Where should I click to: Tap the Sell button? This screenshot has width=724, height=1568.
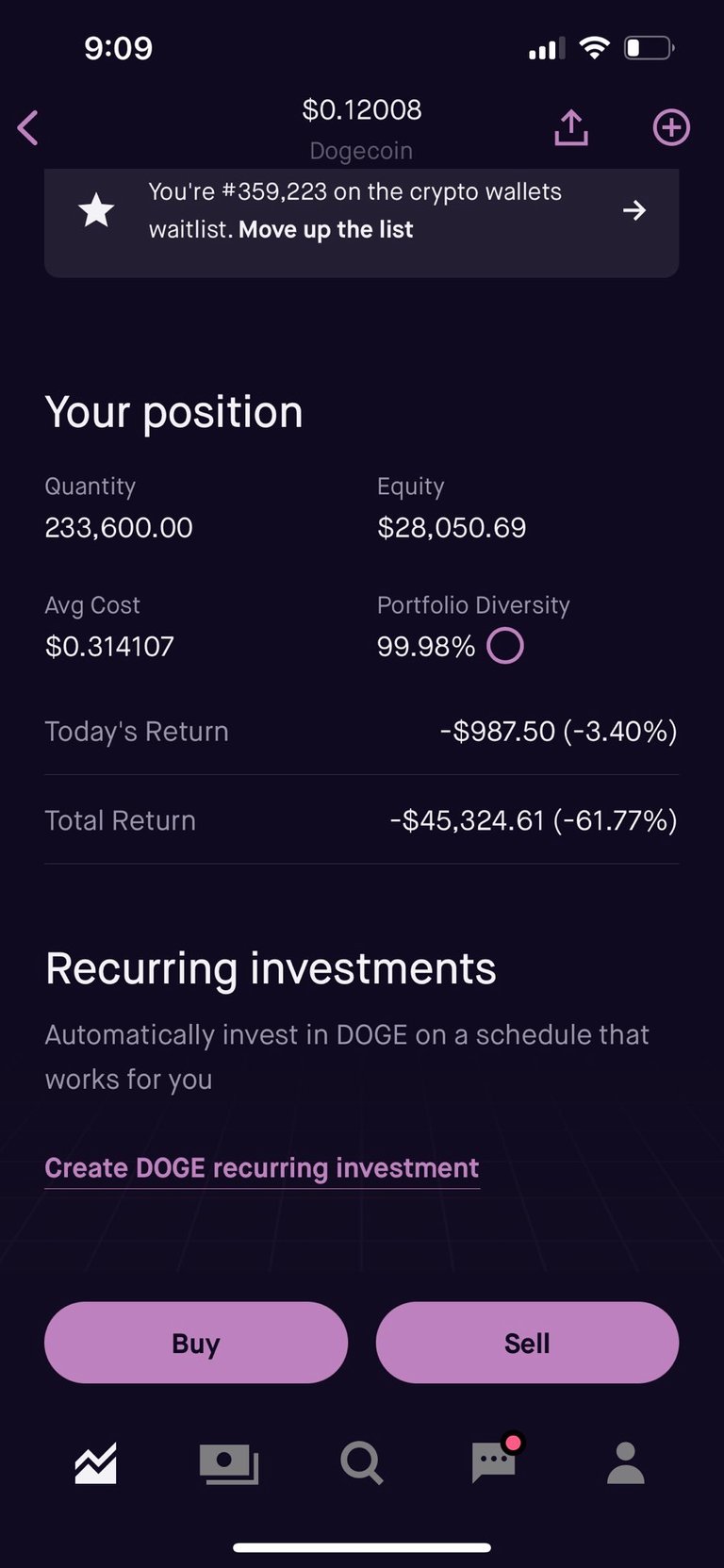[527, 1343]
